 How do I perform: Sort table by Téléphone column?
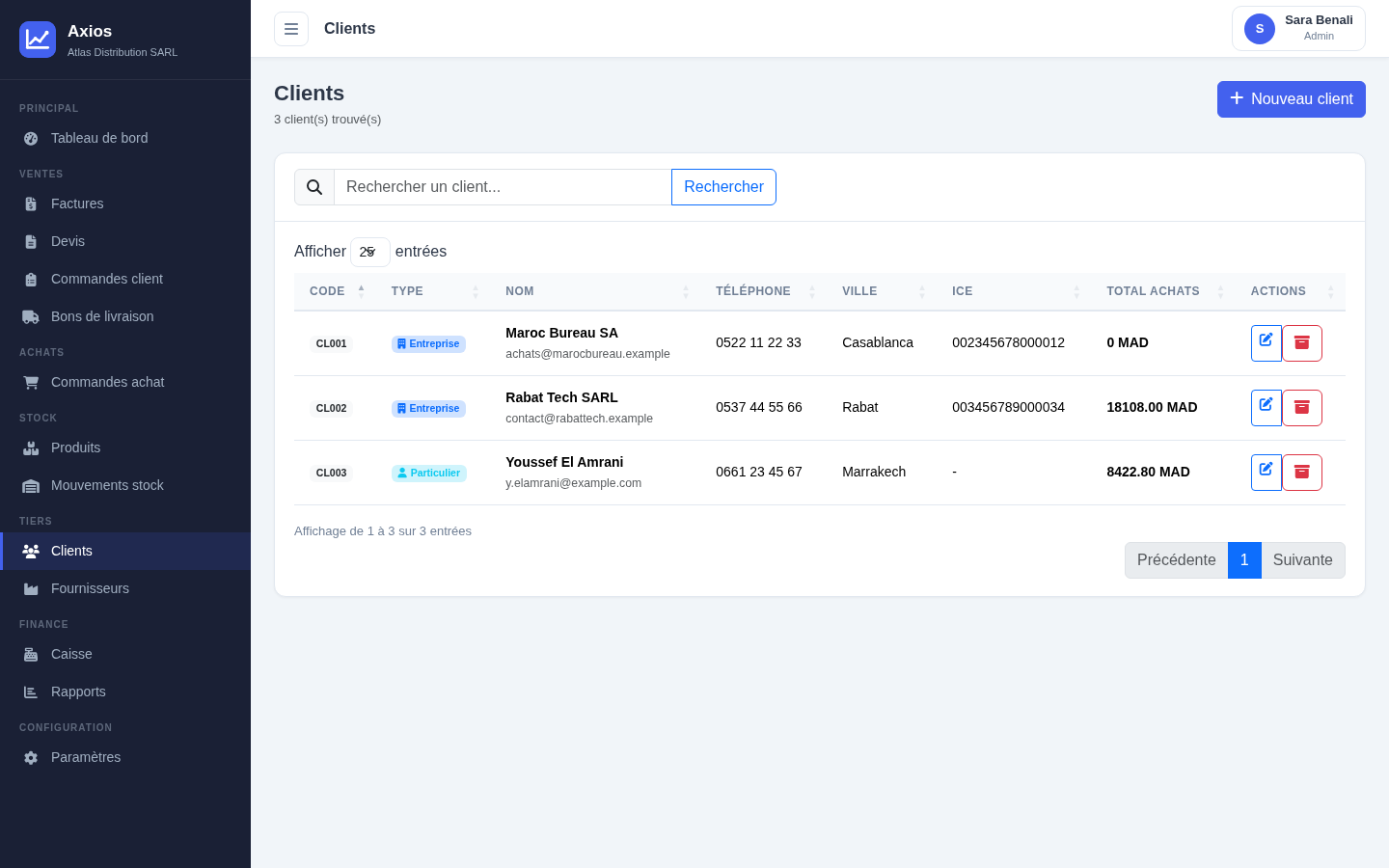763,291
